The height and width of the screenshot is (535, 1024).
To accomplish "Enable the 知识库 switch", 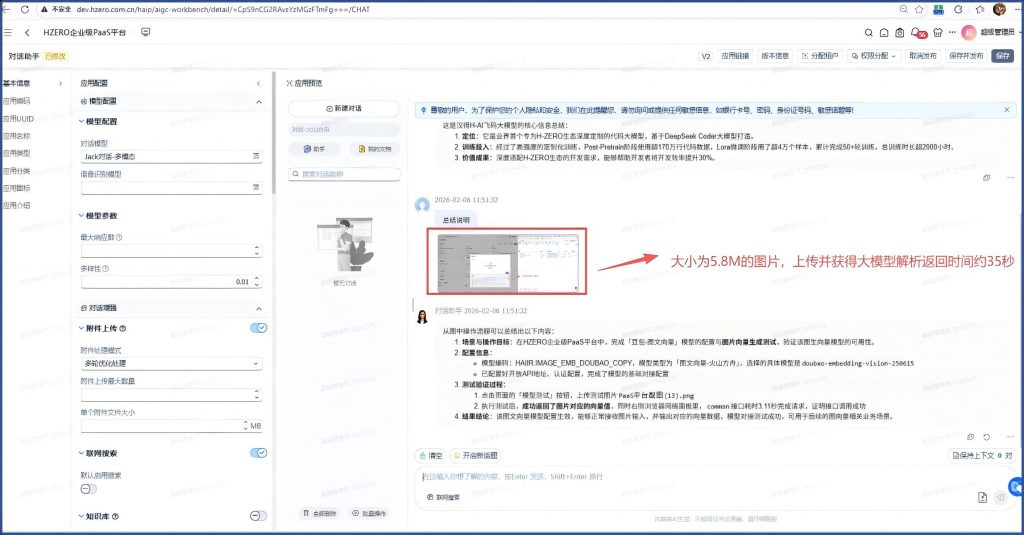I will click(258, 517).
